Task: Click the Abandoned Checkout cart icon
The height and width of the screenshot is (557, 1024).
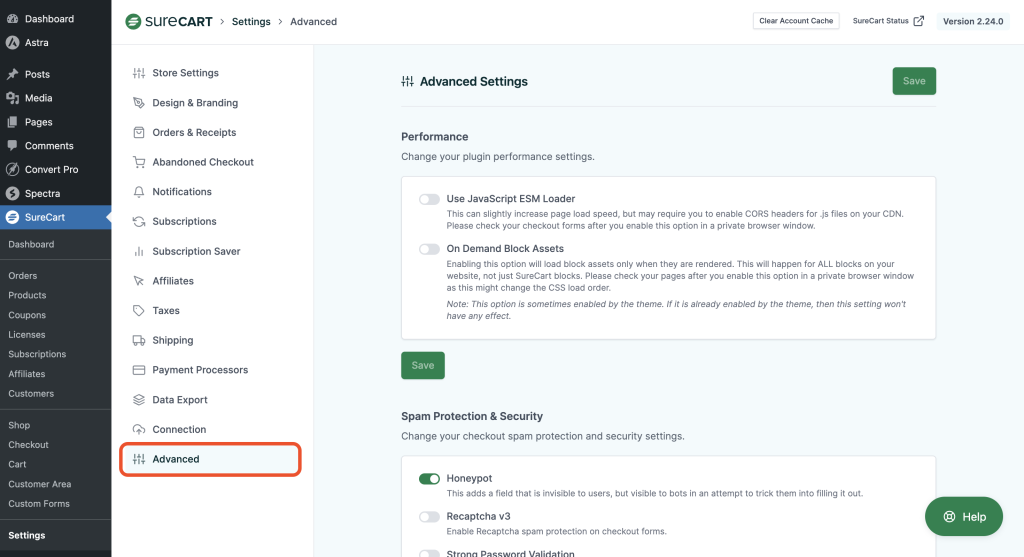Action: pyautogui.click(x=138, y=162)
